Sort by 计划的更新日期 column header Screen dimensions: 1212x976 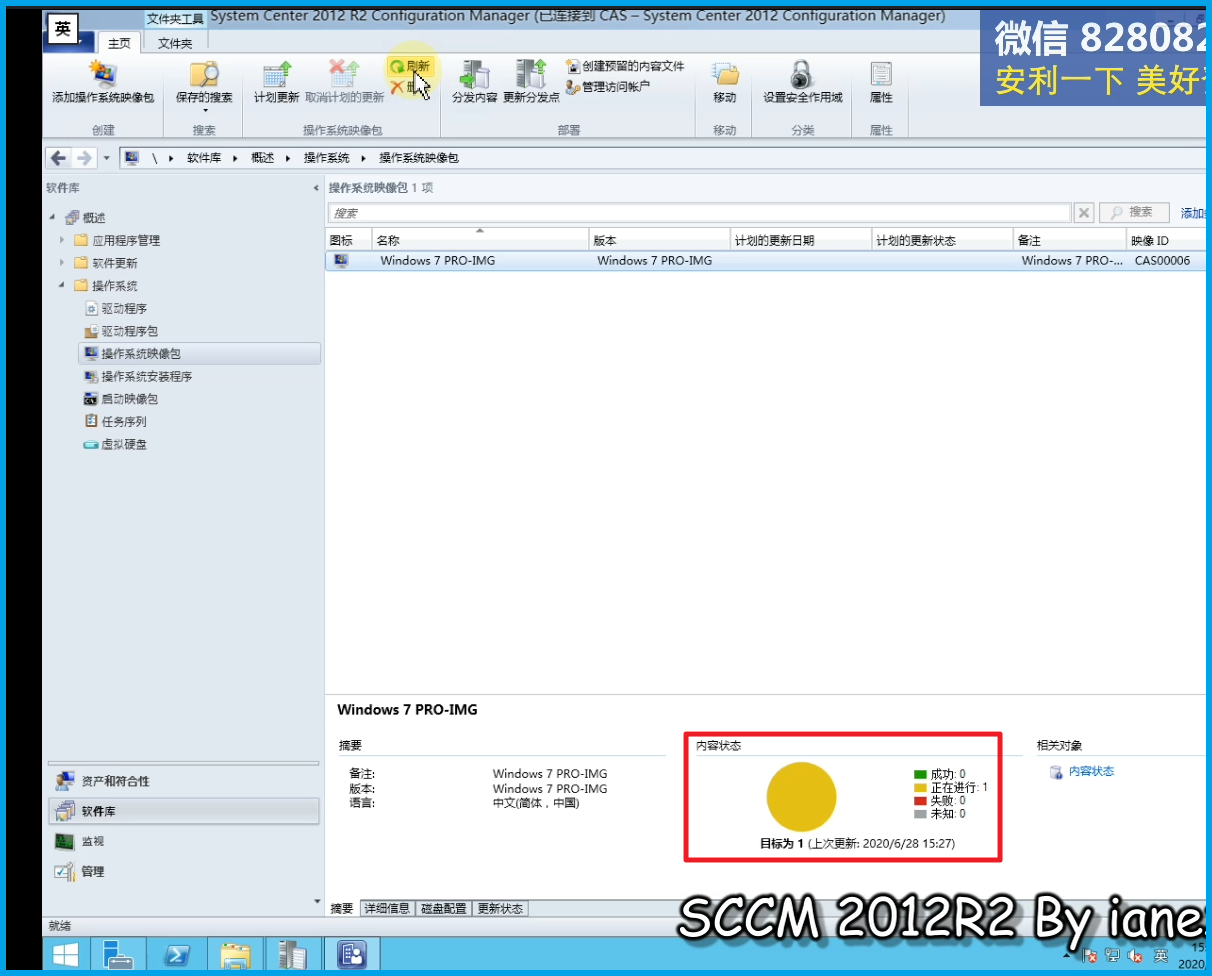[x=801, y=240]
